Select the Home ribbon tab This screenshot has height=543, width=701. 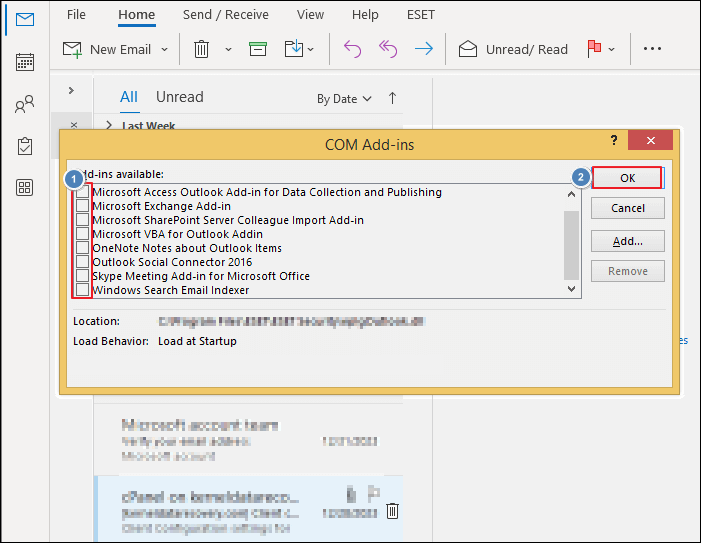[x=136, y=15]
